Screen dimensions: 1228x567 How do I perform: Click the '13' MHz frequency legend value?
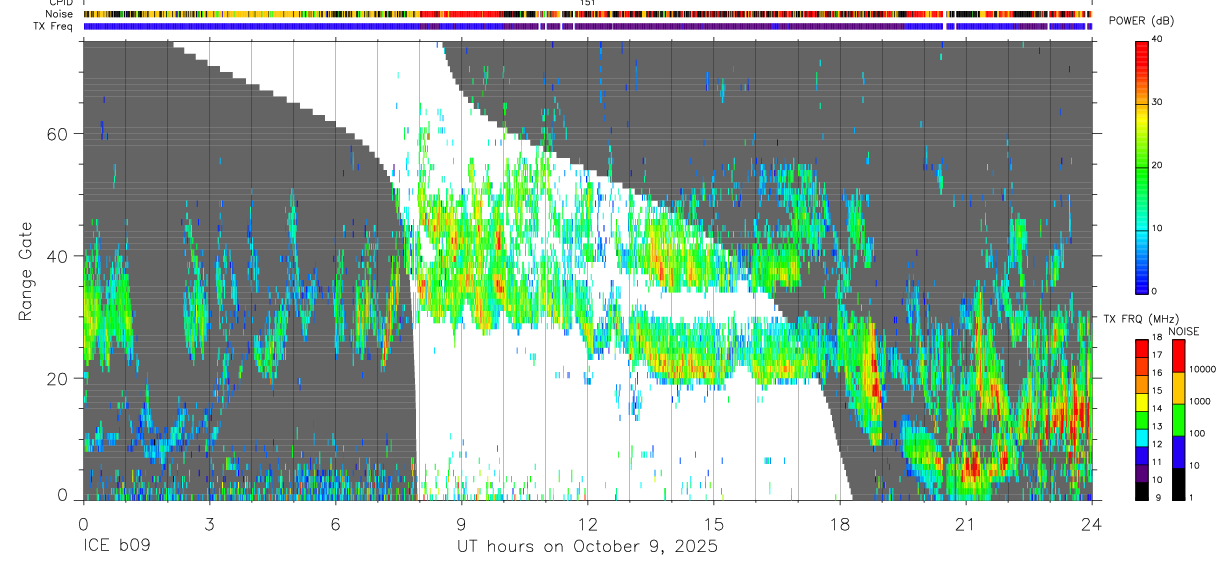coord(1159,427)
